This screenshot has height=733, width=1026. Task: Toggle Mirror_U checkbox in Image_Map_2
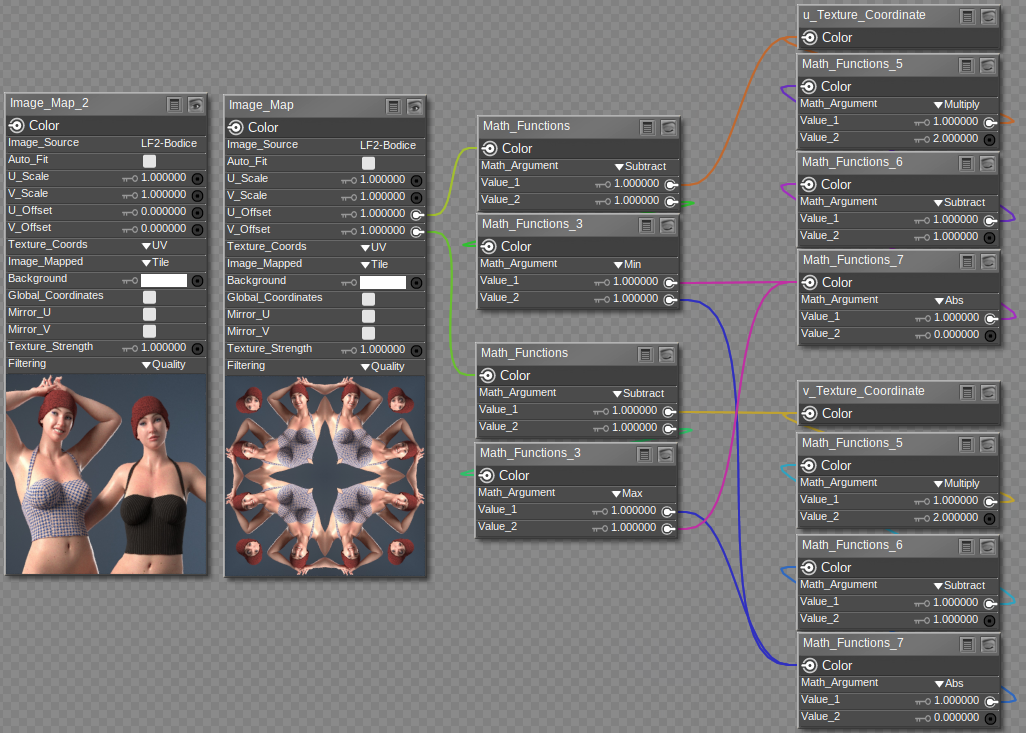pos(150,313)
